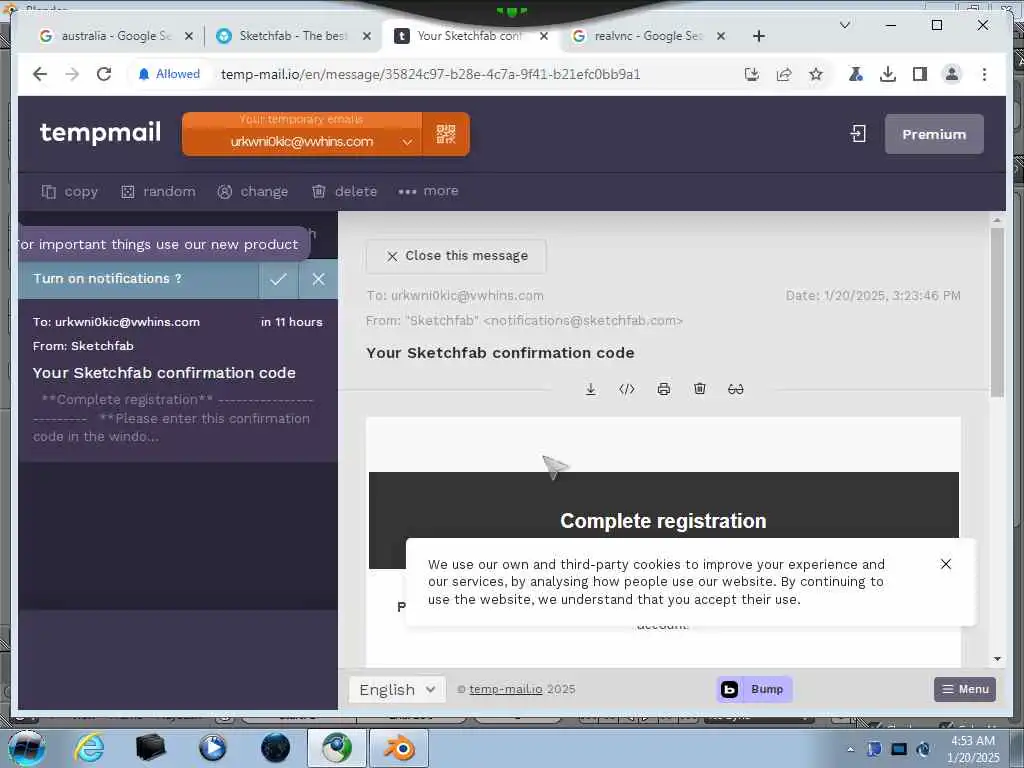Click the taskbar clock showing 4:53 AM
The height and width of the screenshot is (768, 1024).
tap(973, 748)
